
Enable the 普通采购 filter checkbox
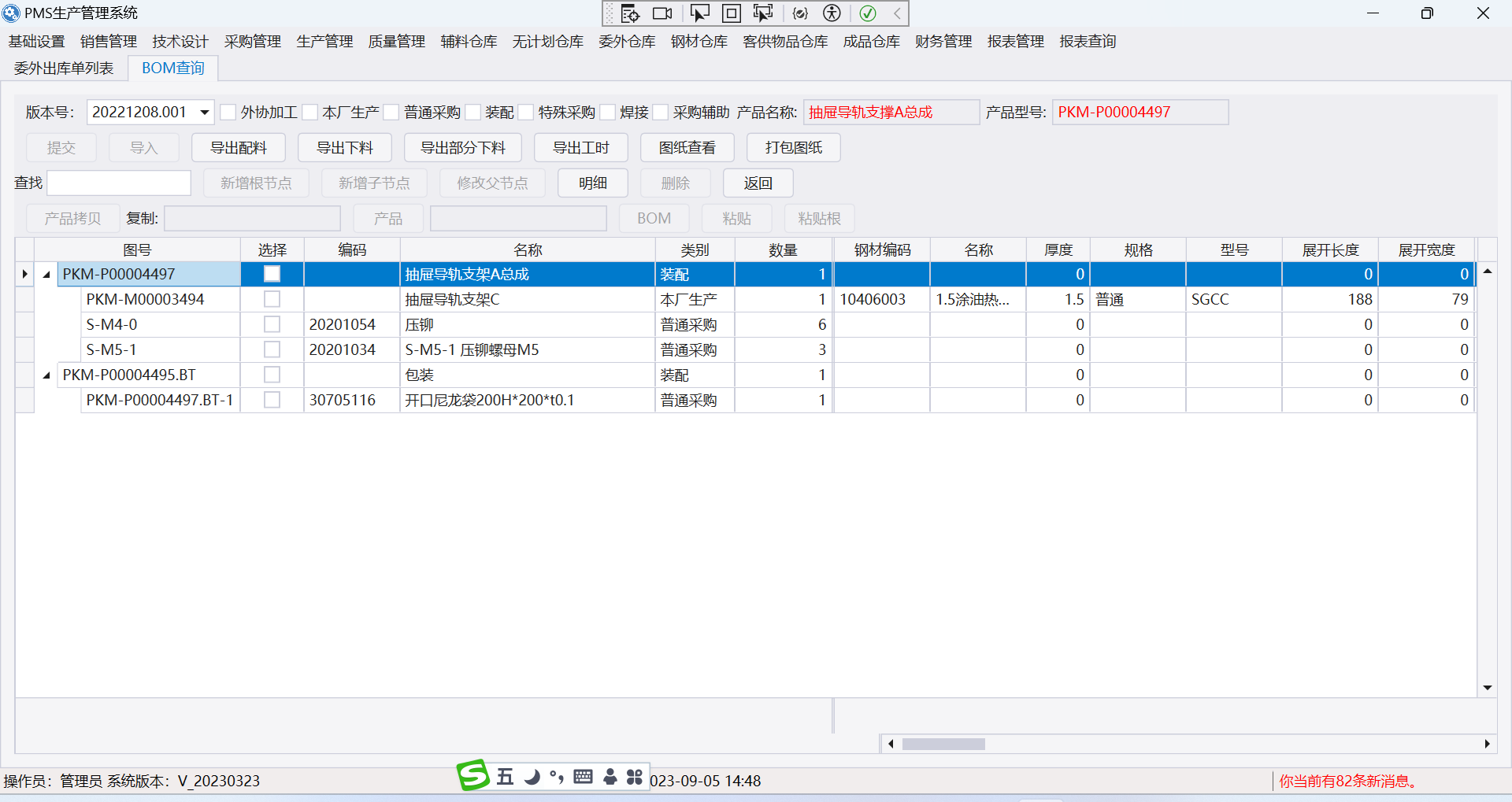391,112
